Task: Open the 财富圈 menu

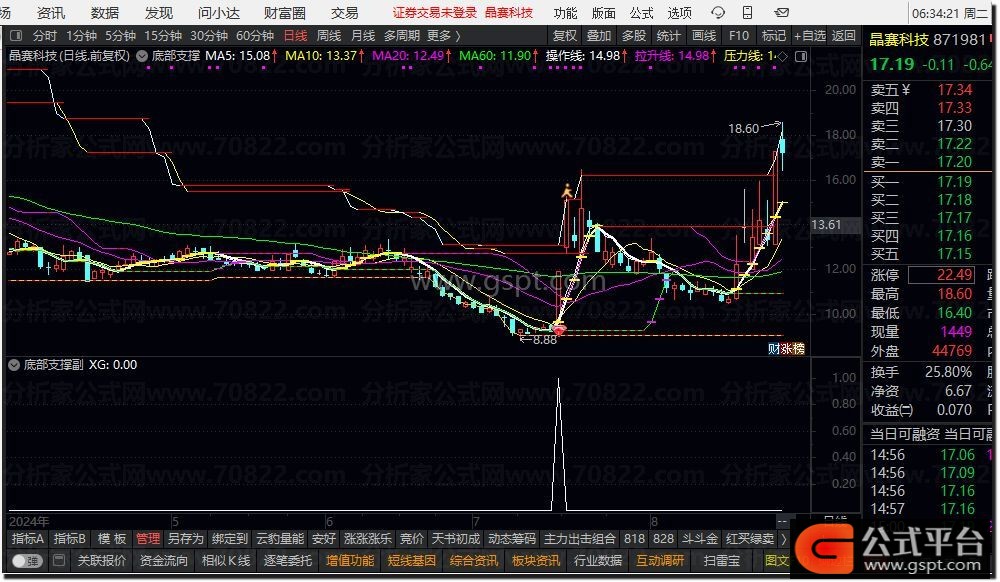Action: 284,13
